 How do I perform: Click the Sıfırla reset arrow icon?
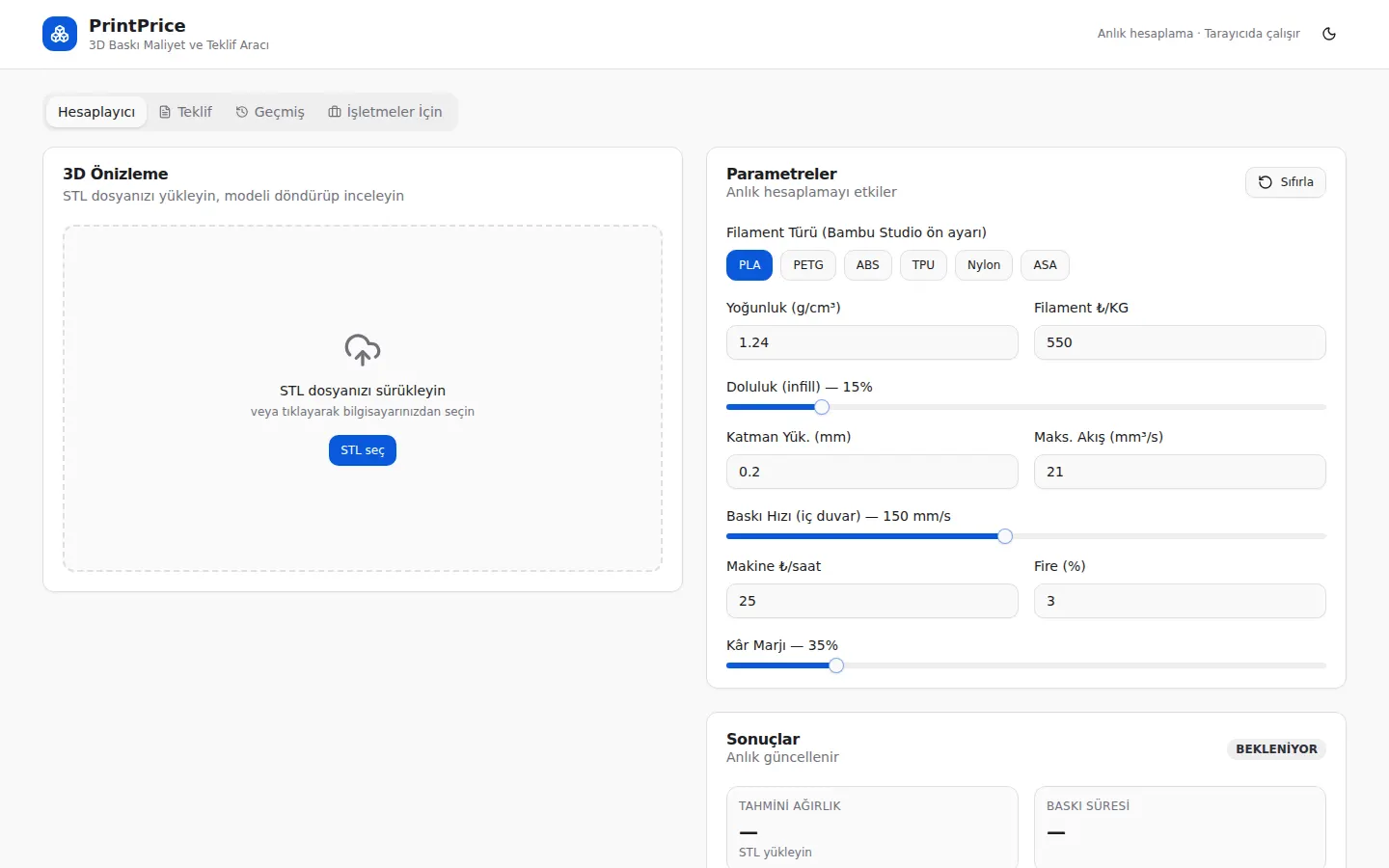1266,182
